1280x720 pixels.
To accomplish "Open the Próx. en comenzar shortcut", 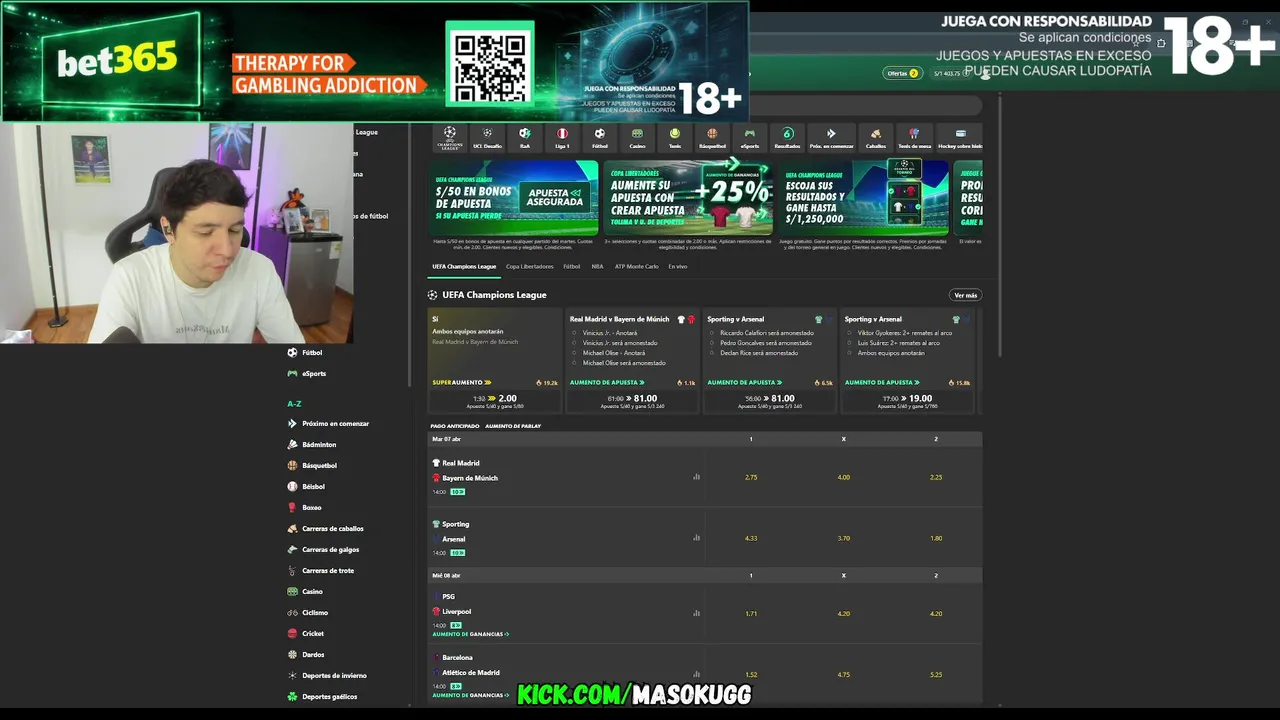I will pos(830,138).
